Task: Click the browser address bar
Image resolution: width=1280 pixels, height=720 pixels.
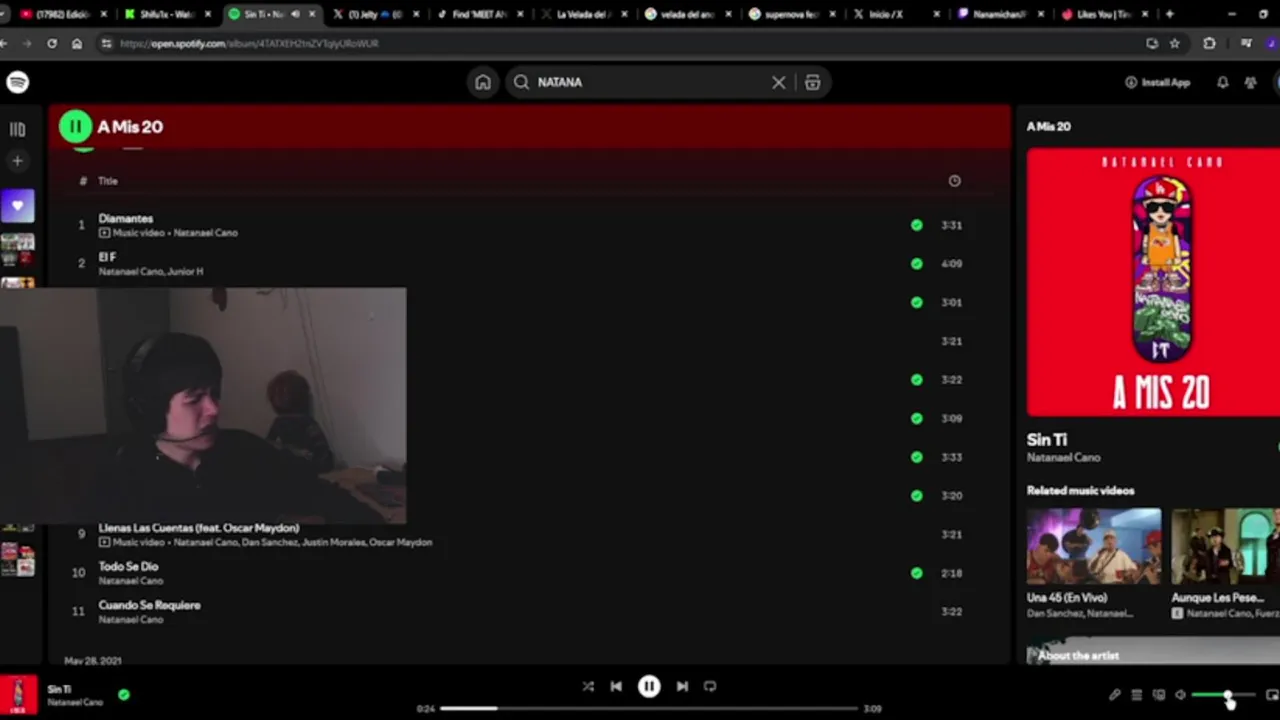Action: 620,43
